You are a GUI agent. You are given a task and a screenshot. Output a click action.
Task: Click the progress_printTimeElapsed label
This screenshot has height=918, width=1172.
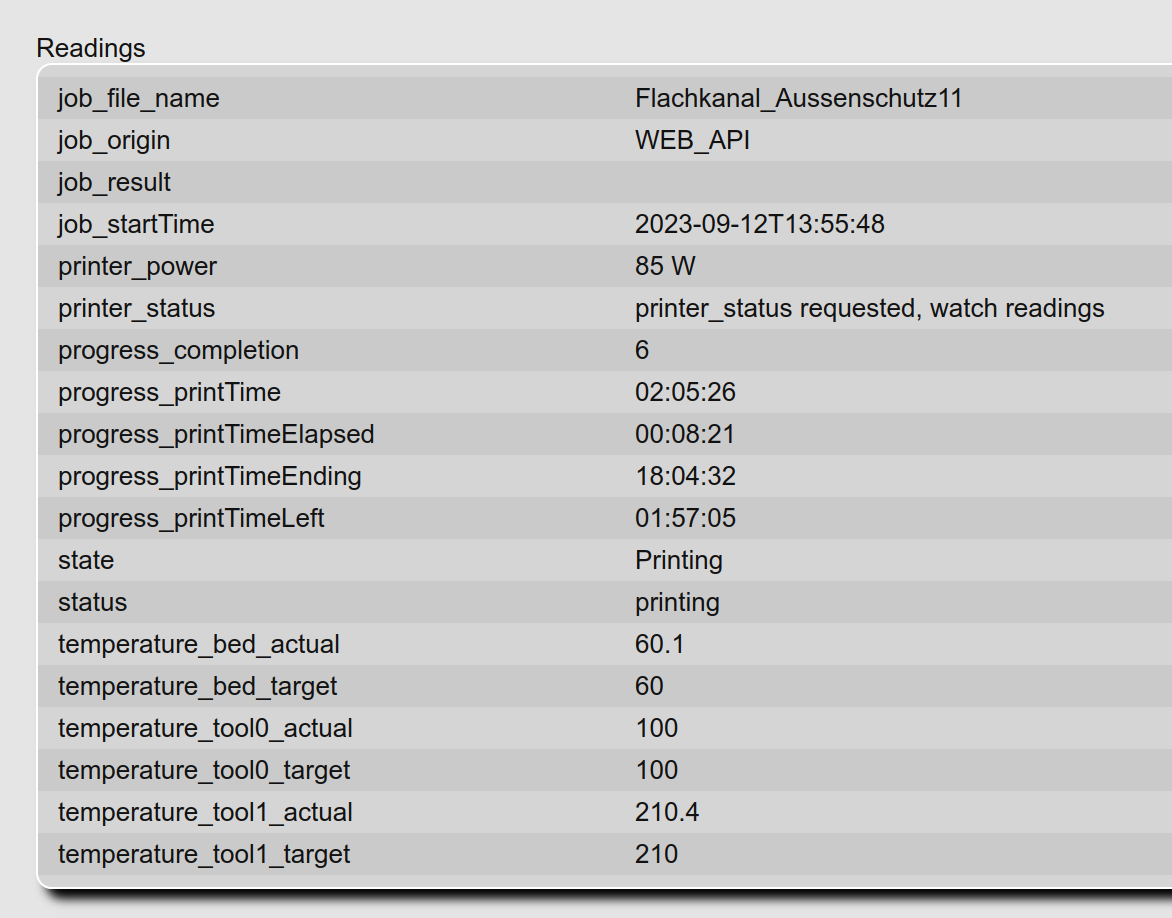click(216, 434)
